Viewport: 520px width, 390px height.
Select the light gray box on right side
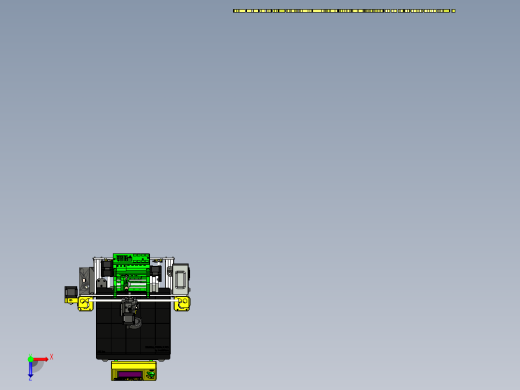[x=181, y=279]
